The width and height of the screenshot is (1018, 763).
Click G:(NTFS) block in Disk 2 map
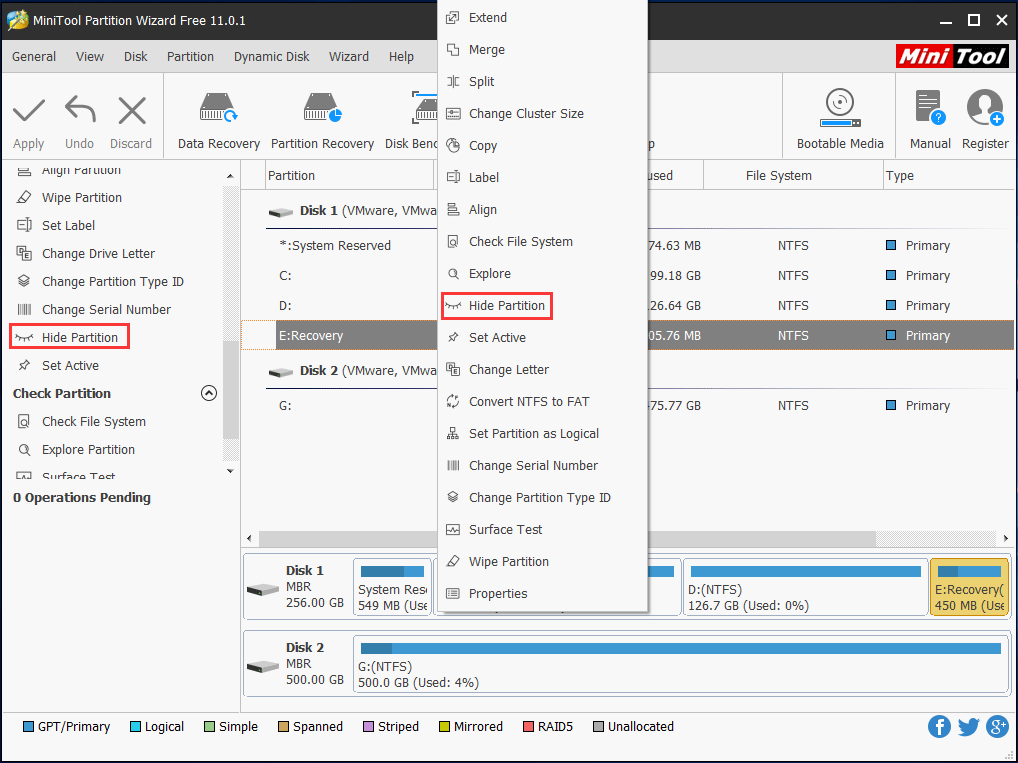[680, 664]
